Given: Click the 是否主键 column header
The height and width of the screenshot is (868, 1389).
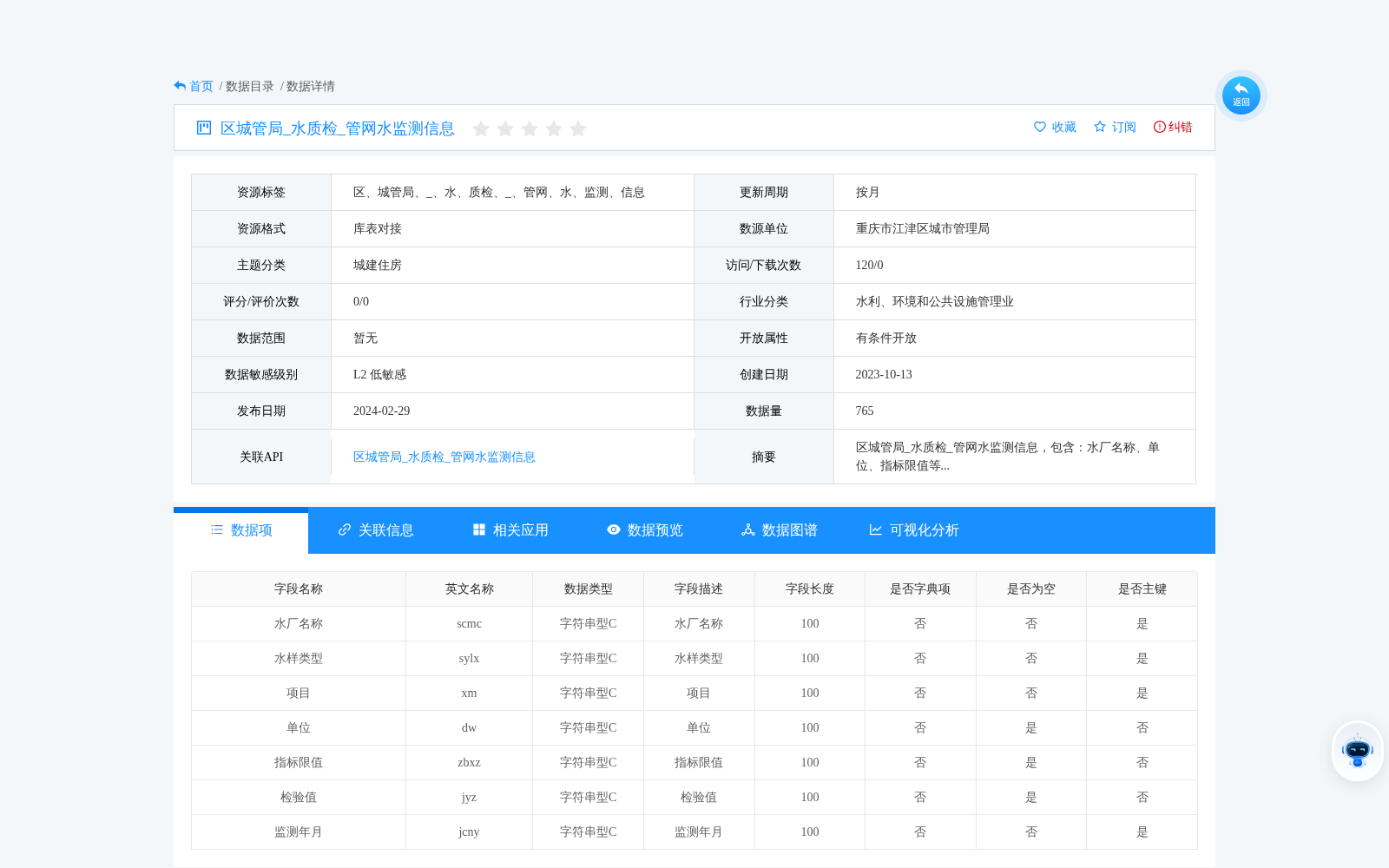Looking at the screenshot, I should click(1142, 589).
